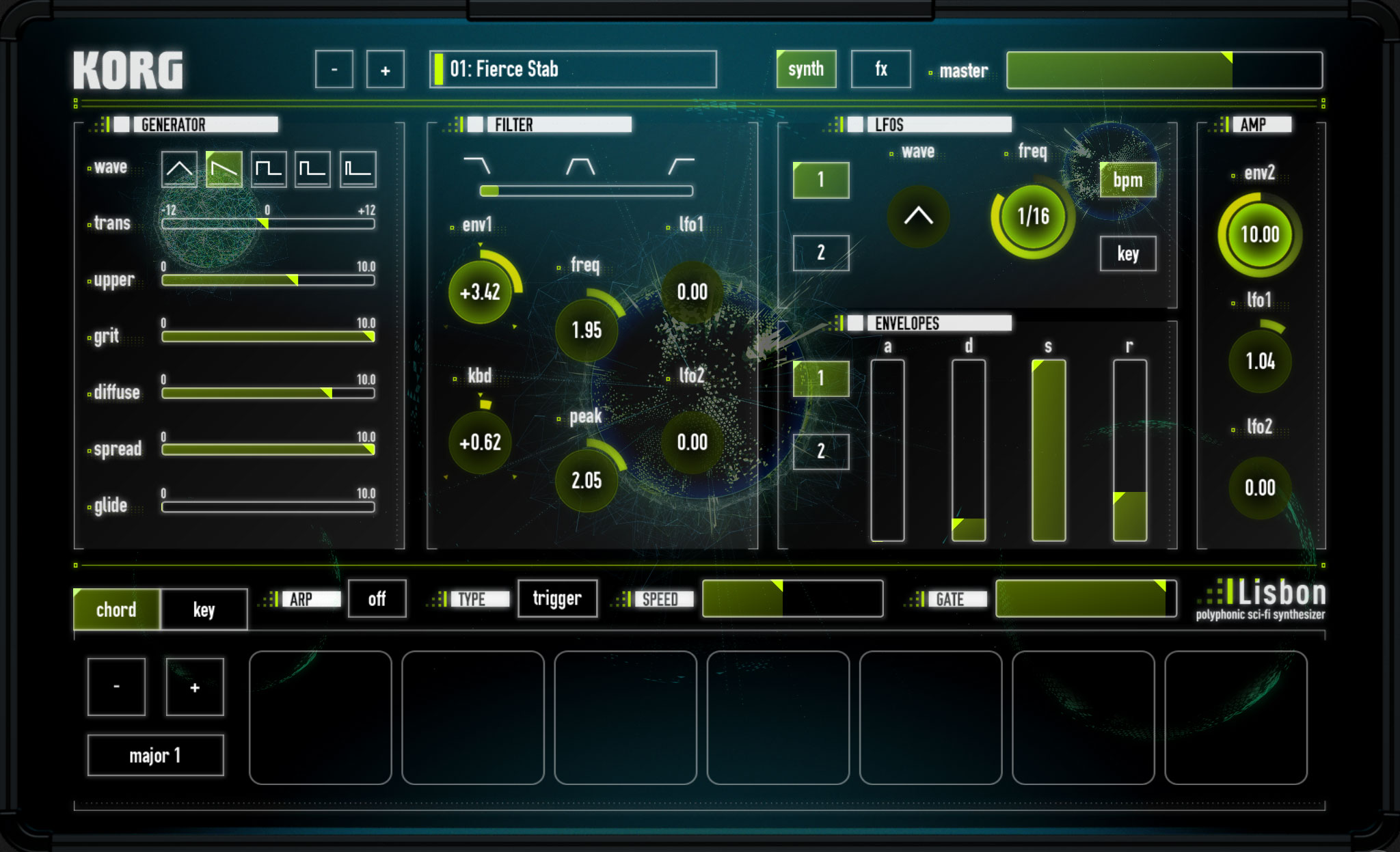Enable LFO bpm sync
This screenshot has height=852, width=1400.
pos(1128,180)
